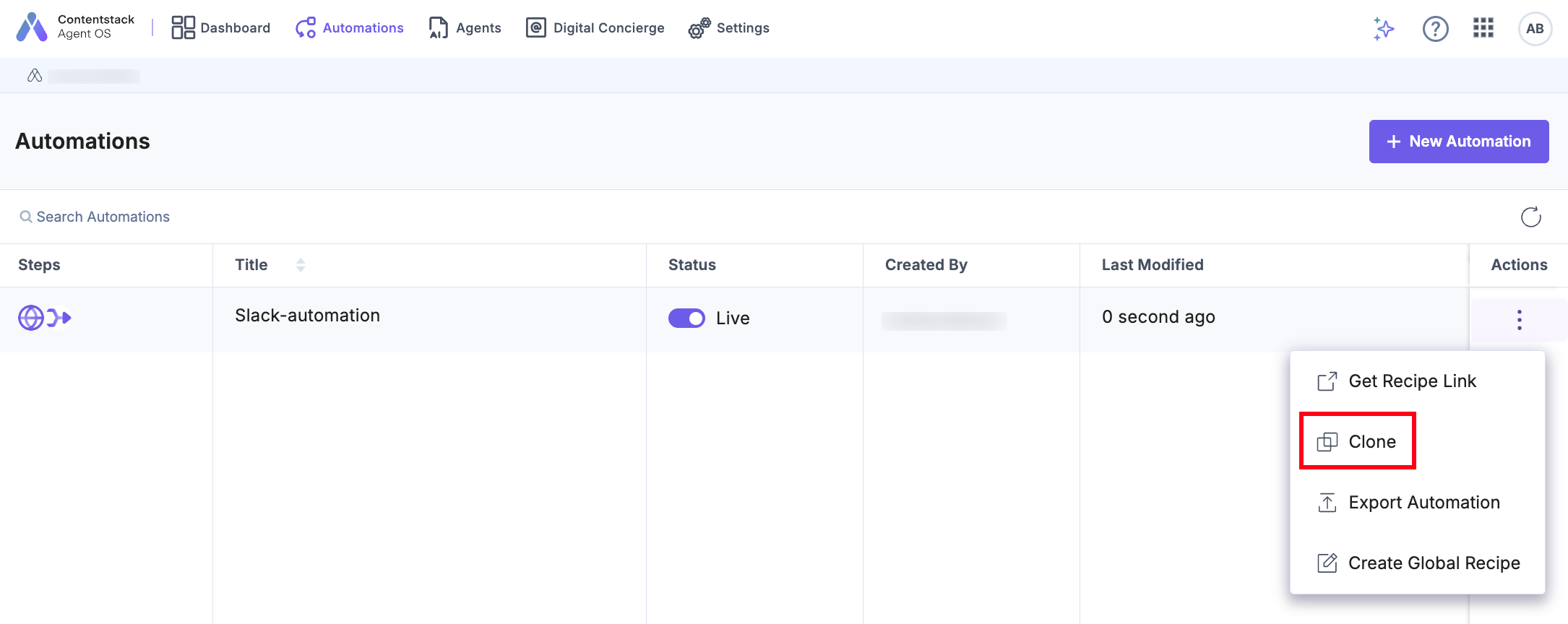
Task: Open the Agents tab
Action: (465, 28)
